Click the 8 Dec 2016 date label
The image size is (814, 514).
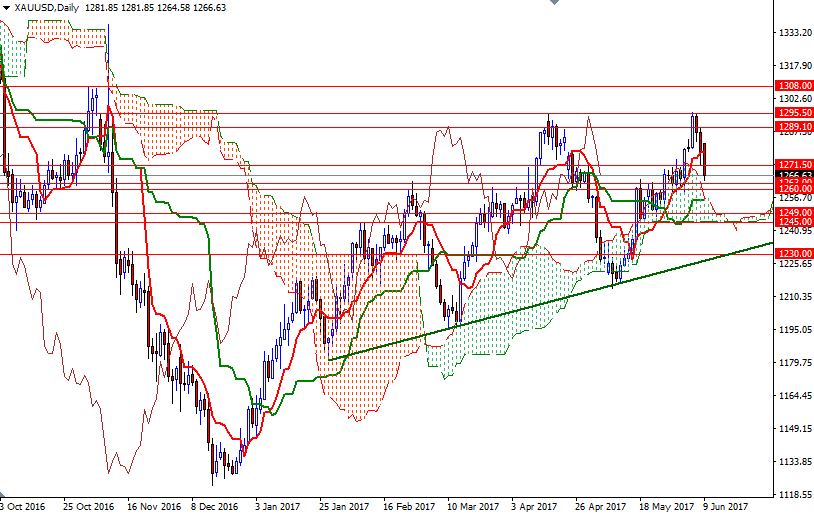[214, 506]
